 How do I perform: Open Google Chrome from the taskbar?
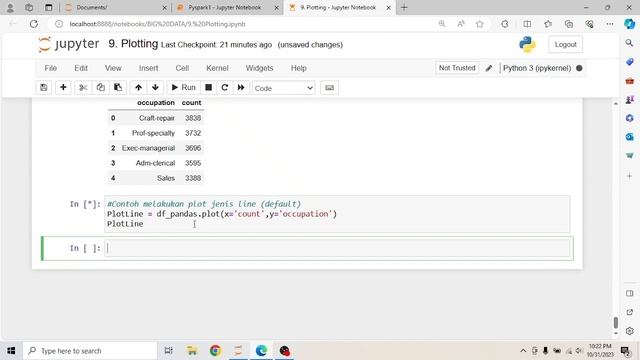coord(215,351)
